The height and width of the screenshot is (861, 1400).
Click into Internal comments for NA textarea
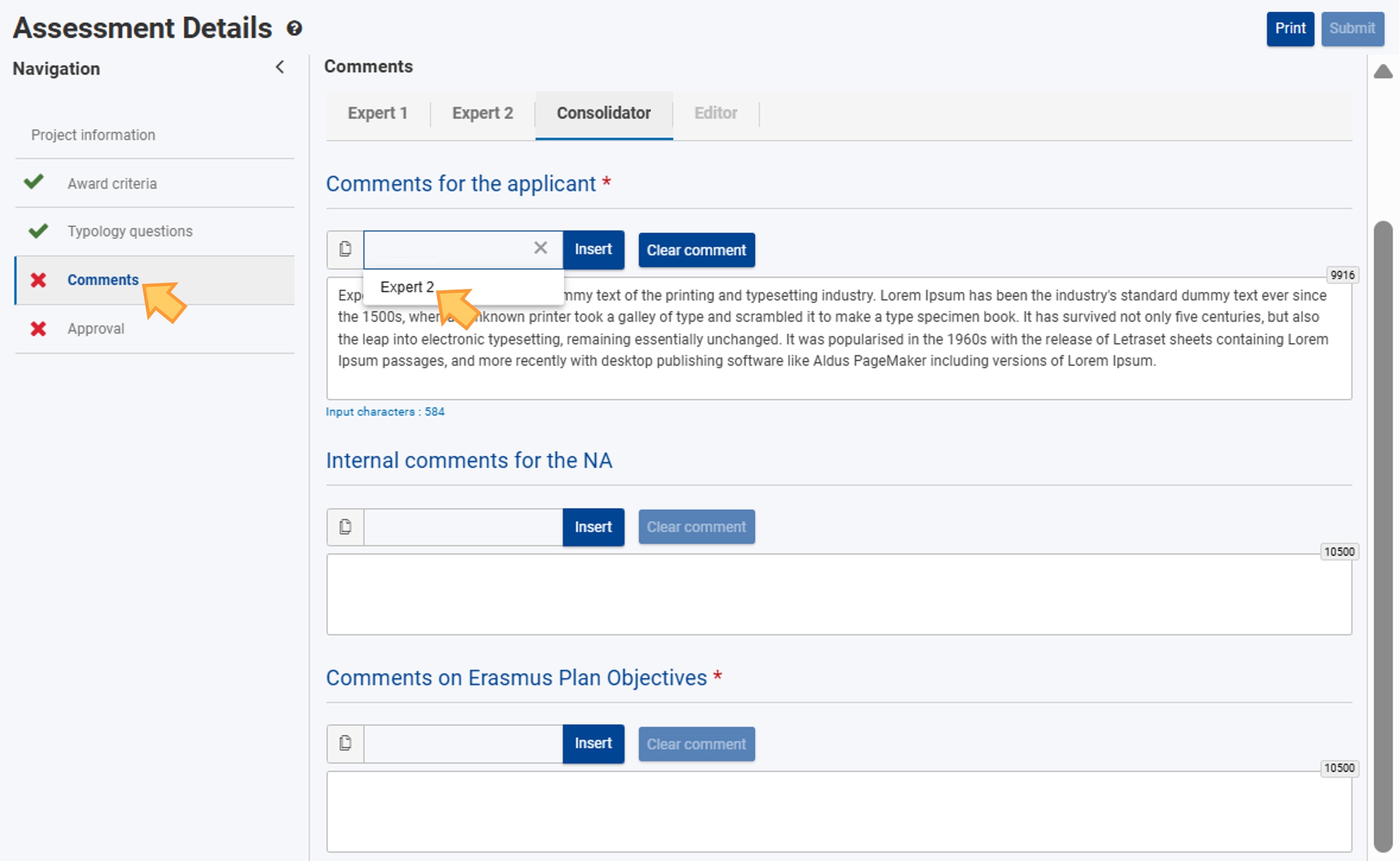(x=838, y=594)
